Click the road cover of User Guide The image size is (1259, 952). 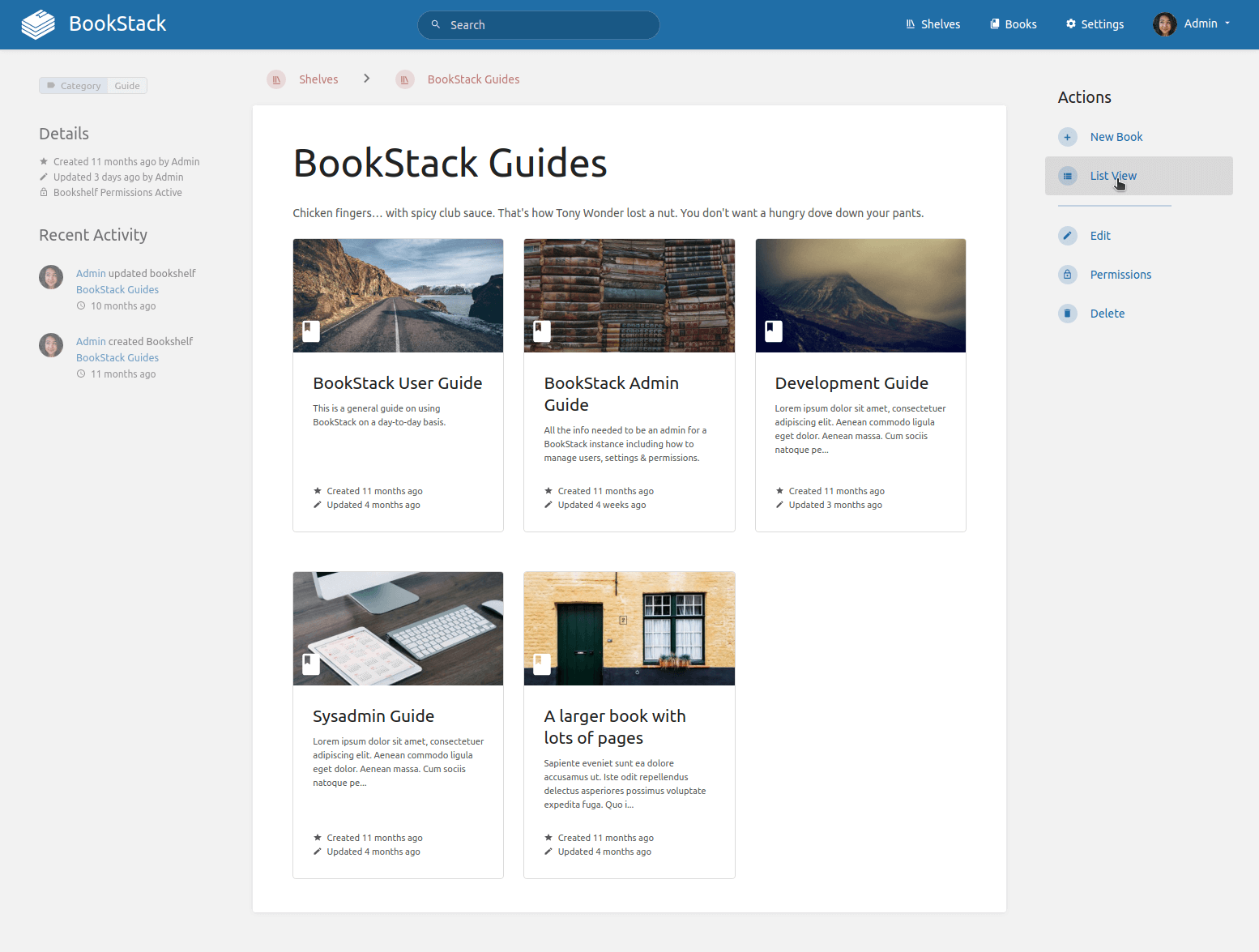[x=398, y=296]
